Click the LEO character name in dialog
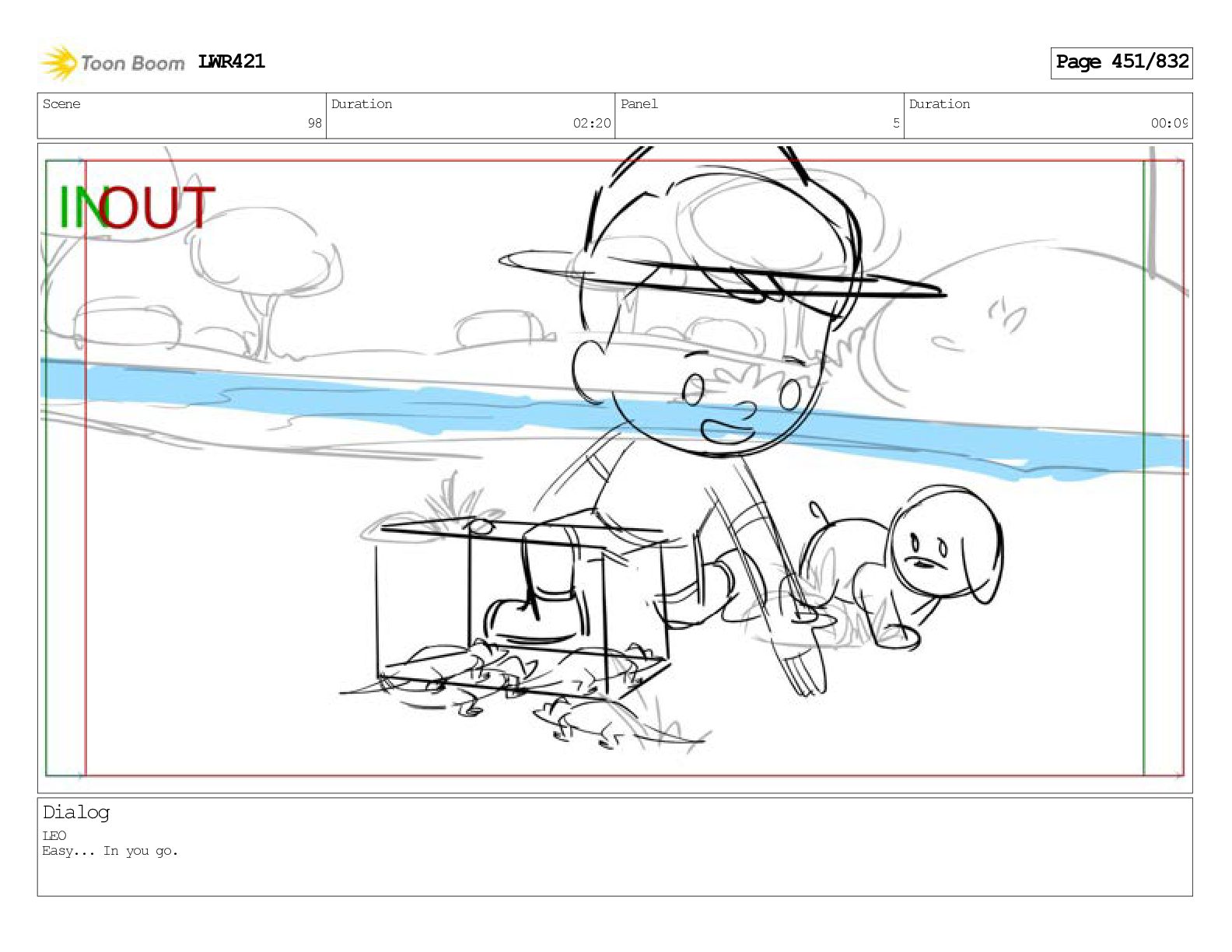The image size is (1232, 952). (x=54, y=835)
